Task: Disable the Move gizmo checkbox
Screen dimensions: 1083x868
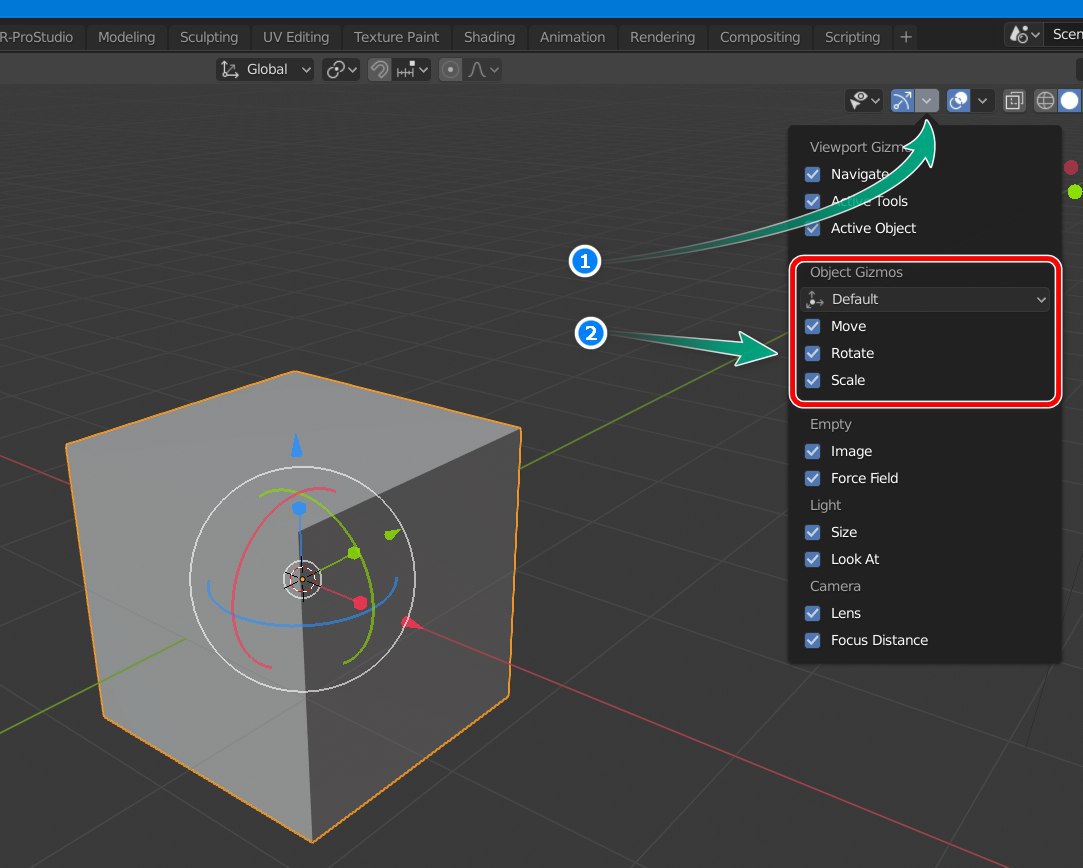Action: [x=812, y=326]
